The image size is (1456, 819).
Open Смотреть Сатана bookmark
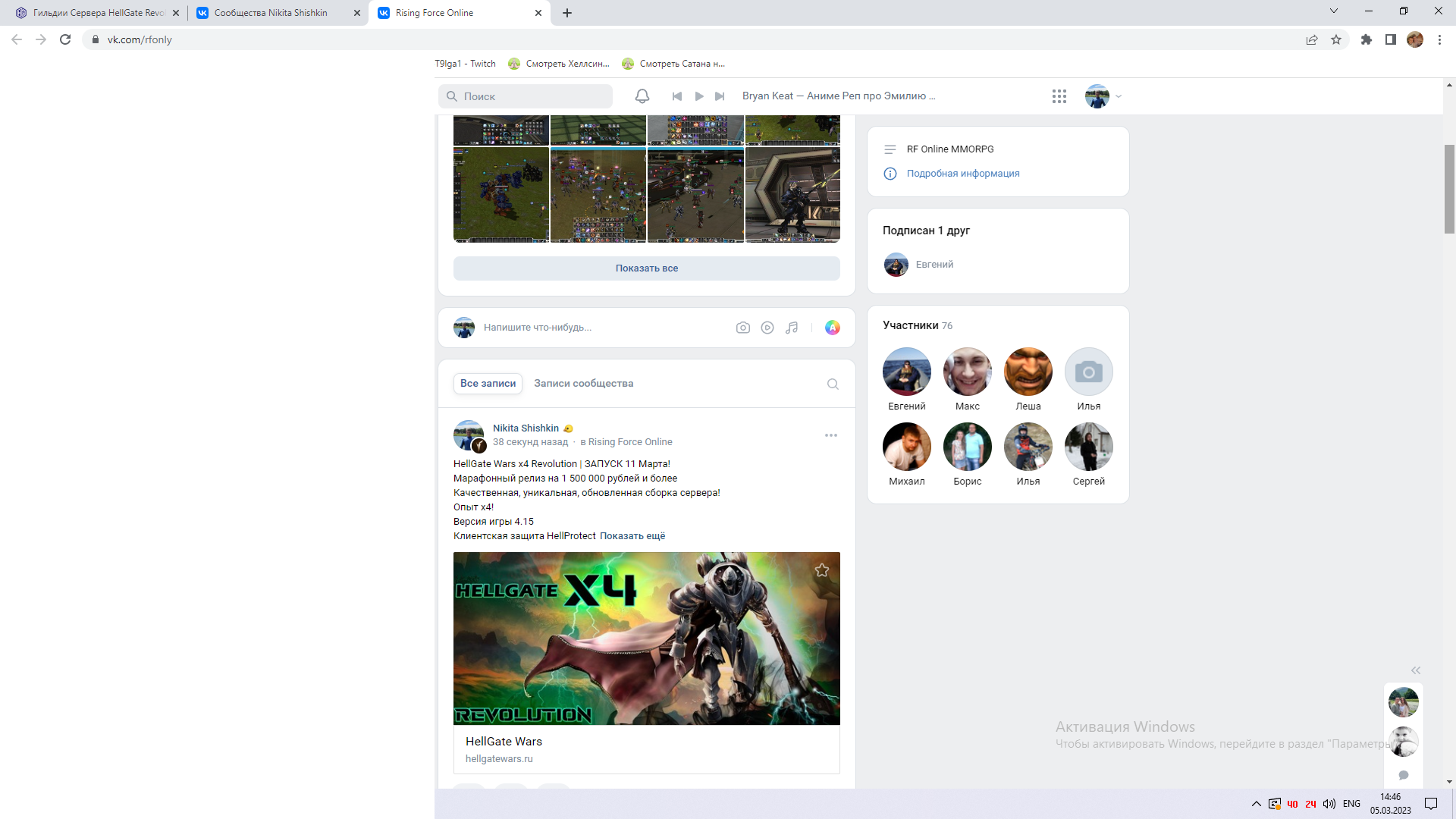tap(673, 64)
